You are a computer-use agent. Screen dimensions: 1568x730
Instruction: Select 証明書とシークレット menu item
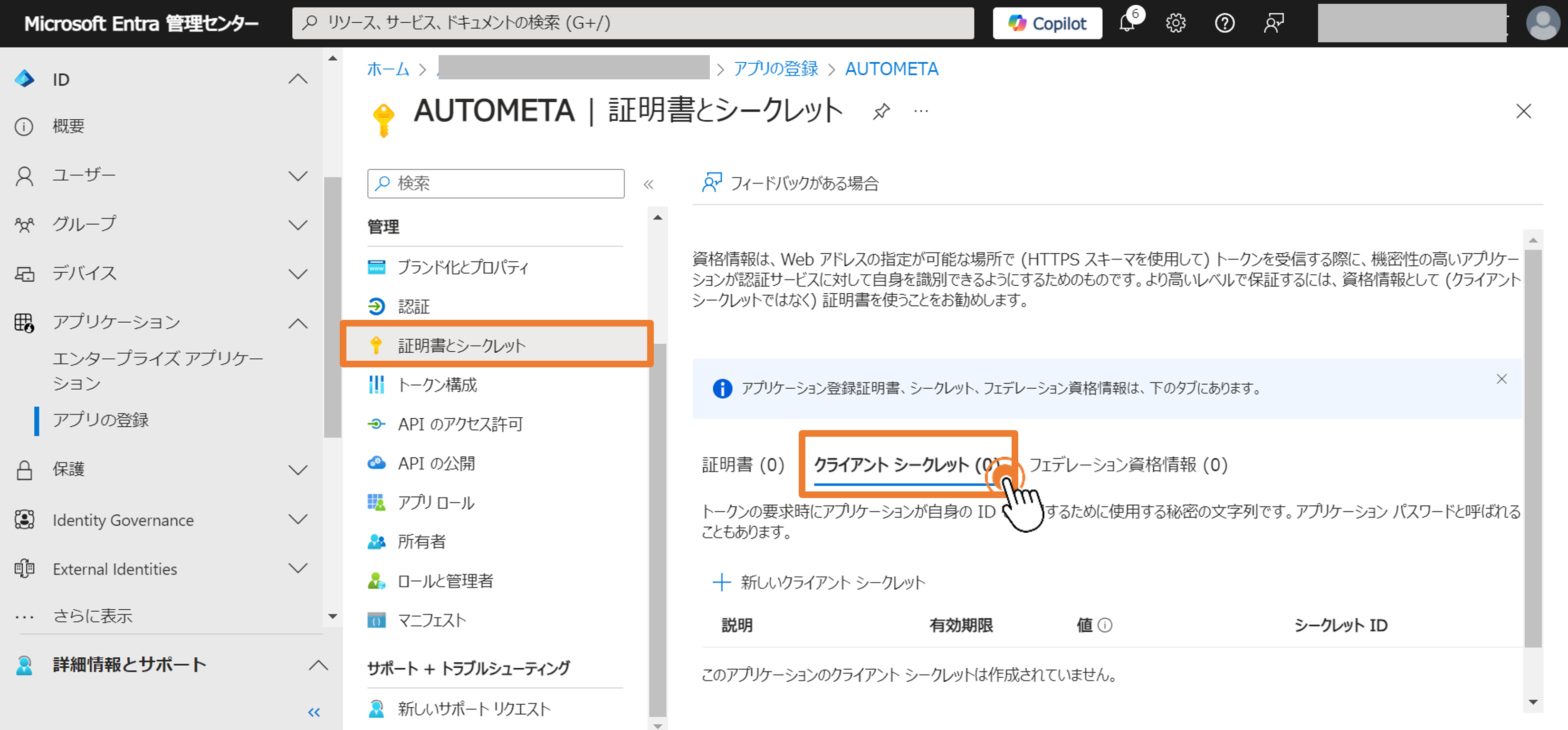click(x=496, y=345)
